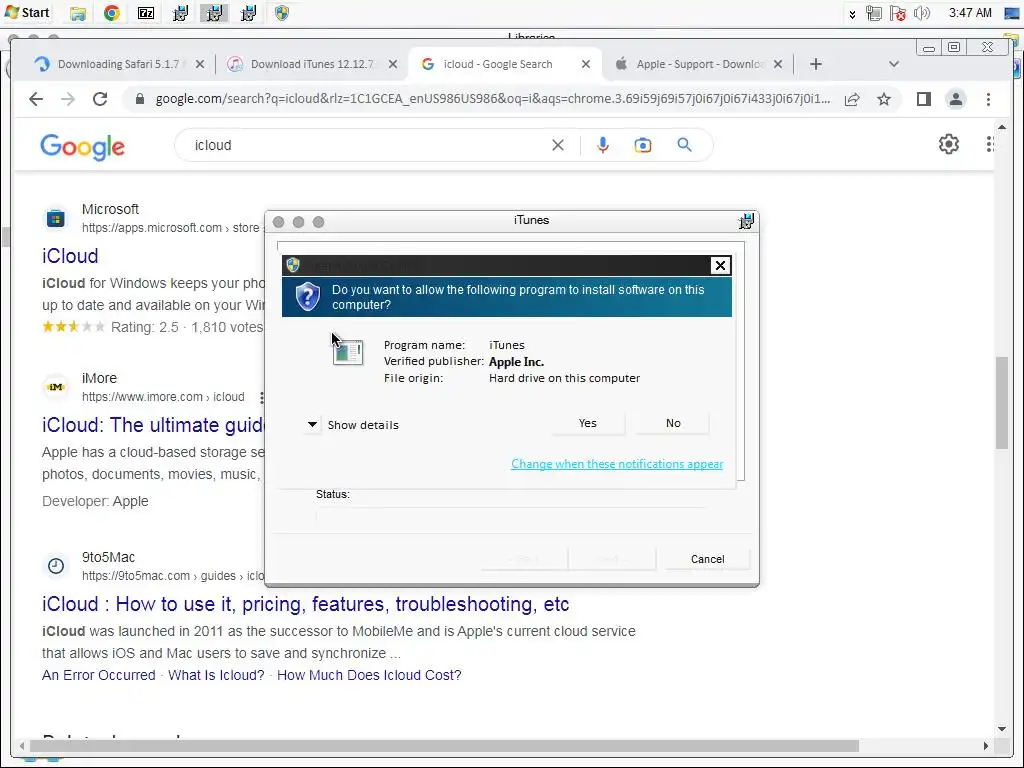Cancel the iTunes installer
The width and height of the screenshot is (1024, 768).
click(707, 560)
